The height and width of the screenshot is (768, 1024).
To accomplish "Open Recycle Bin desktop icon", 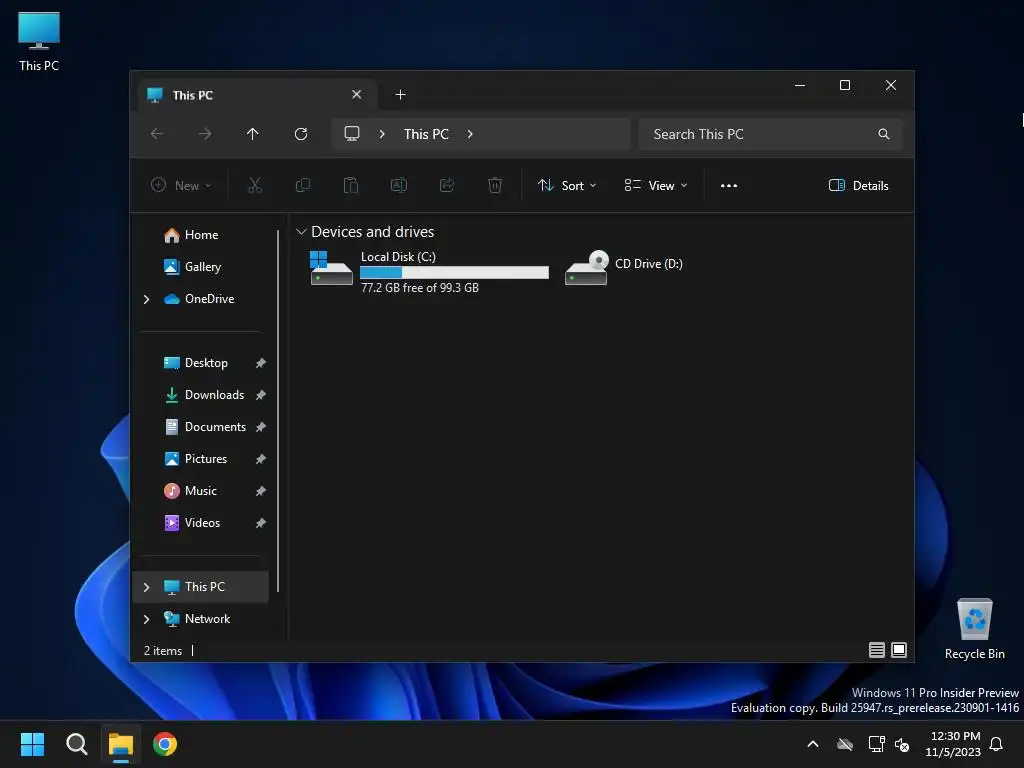I will click(974, 629).
